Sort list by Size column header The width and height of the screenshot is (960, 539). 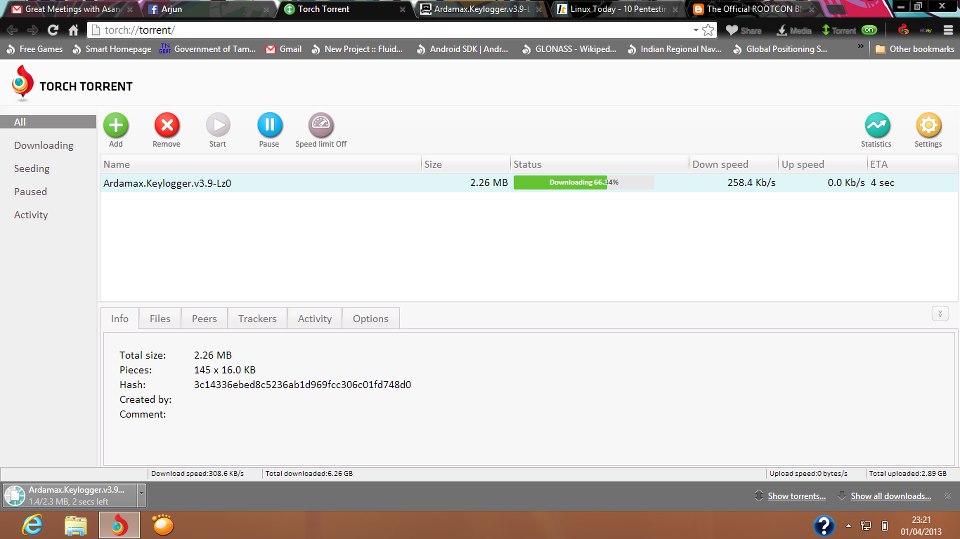tap(466, 164)
